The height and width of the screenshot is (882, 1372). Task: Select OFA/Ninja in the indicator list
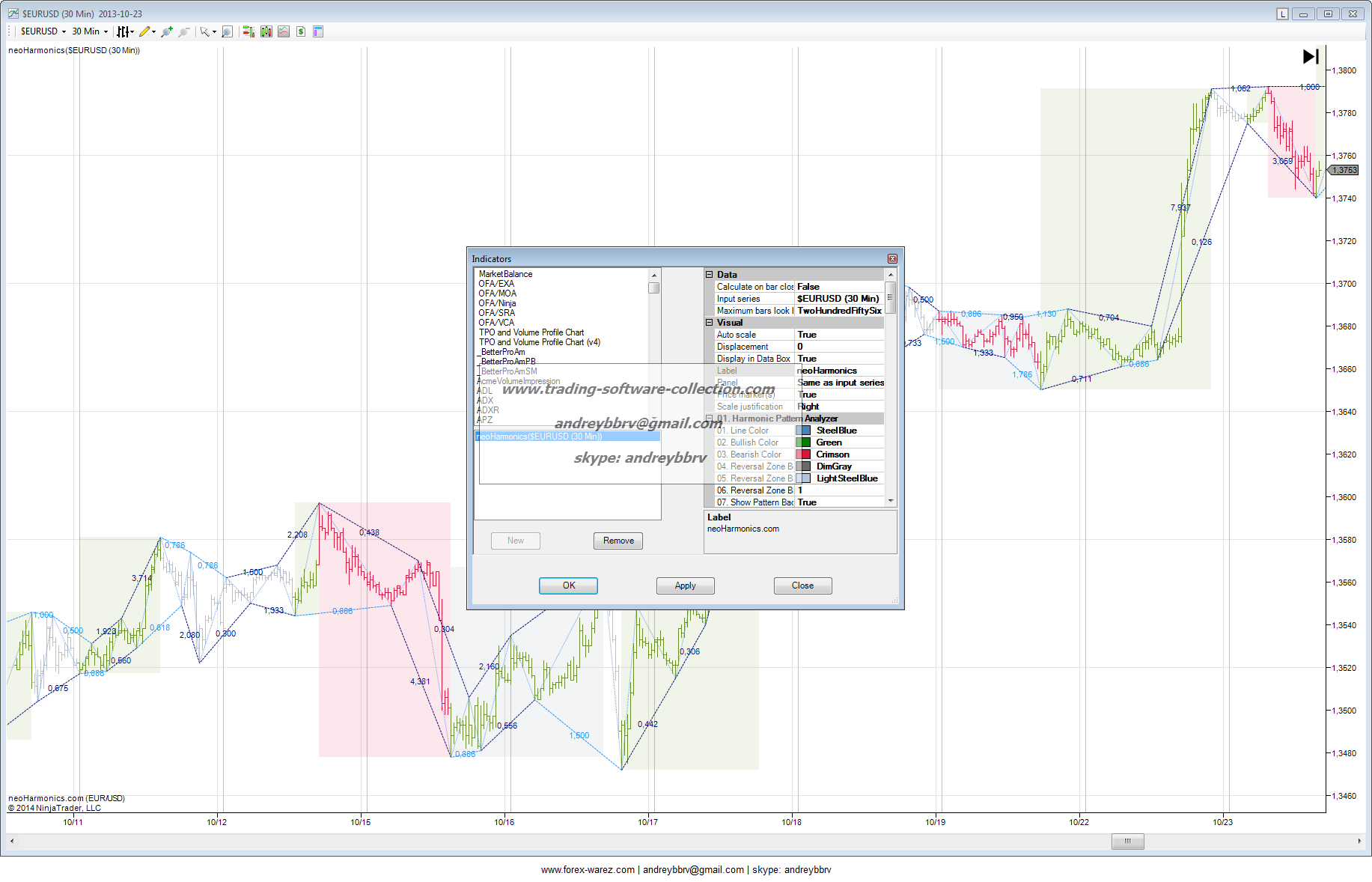coord(497,303)
